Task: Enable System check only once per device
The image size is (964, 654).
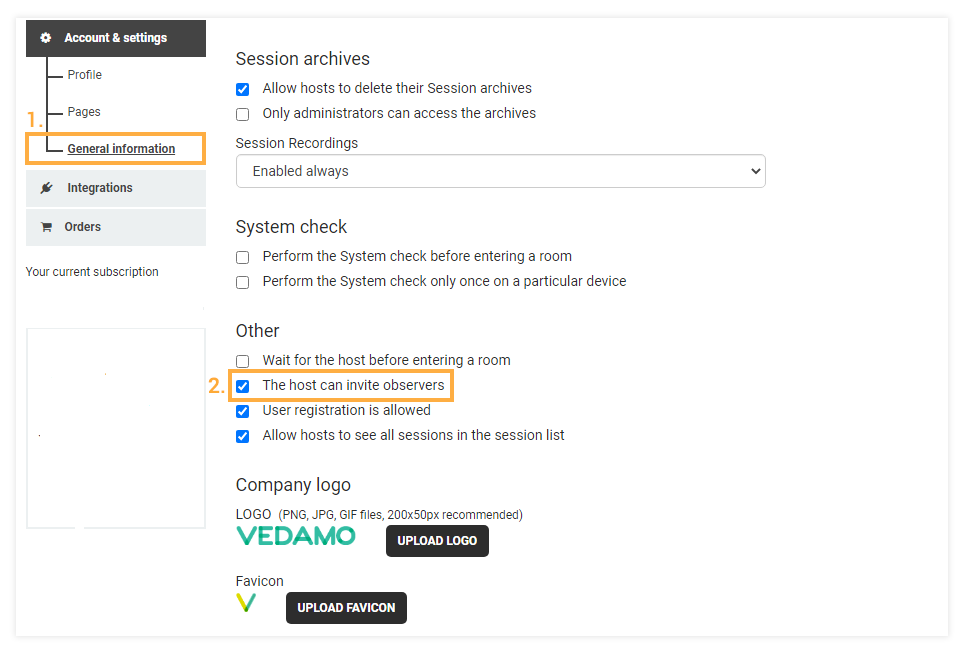Action: [243, 282]
